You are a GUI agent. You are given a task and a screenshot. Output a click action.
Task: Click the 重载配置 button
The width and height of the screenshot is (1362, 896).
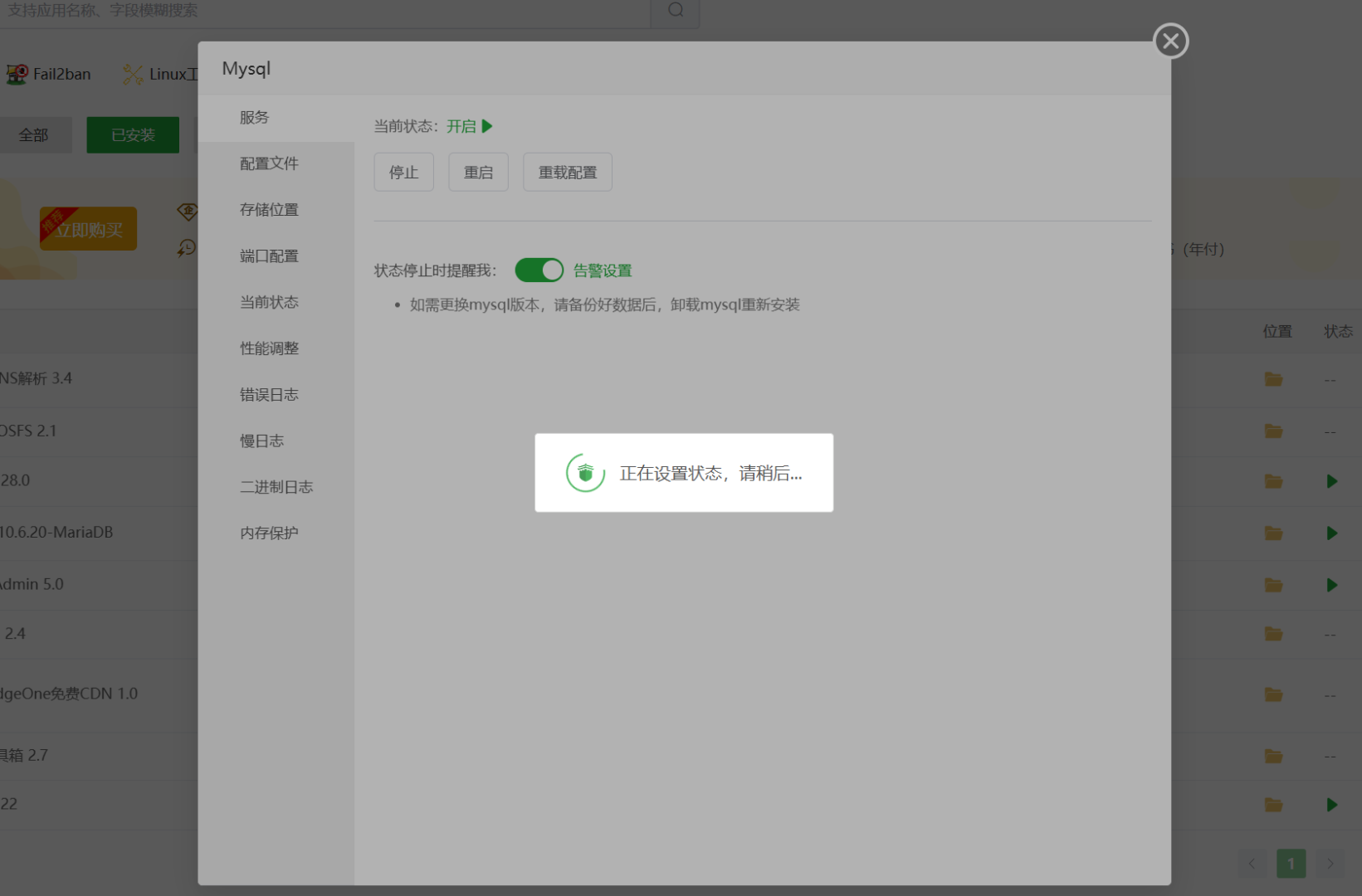point(568,172)
